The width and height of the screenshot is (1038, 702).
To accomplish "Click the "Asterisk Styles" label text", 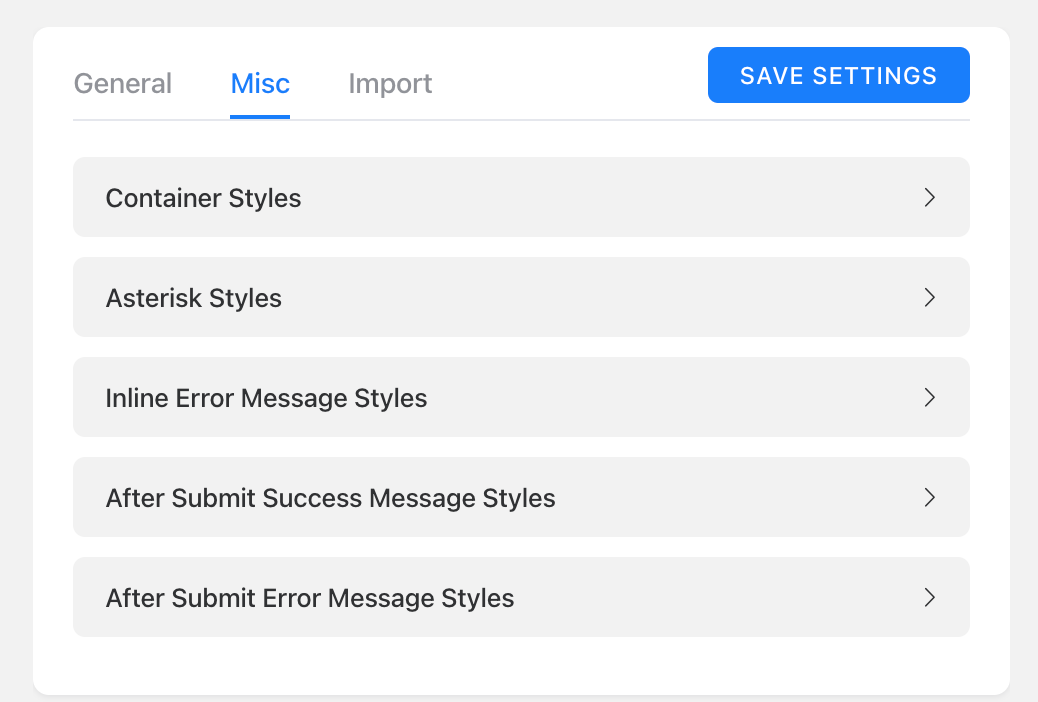I will tap(193, 298).
